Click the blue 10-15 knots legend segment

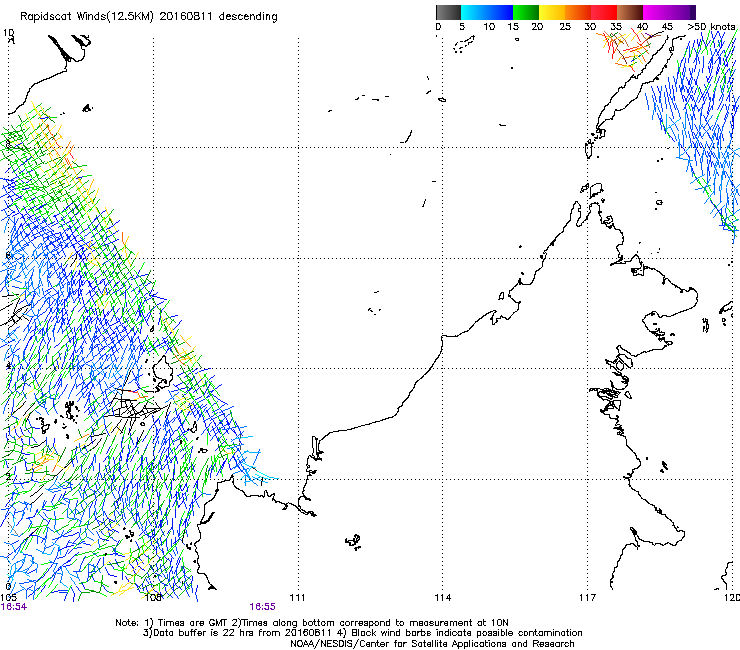[500, 12]
